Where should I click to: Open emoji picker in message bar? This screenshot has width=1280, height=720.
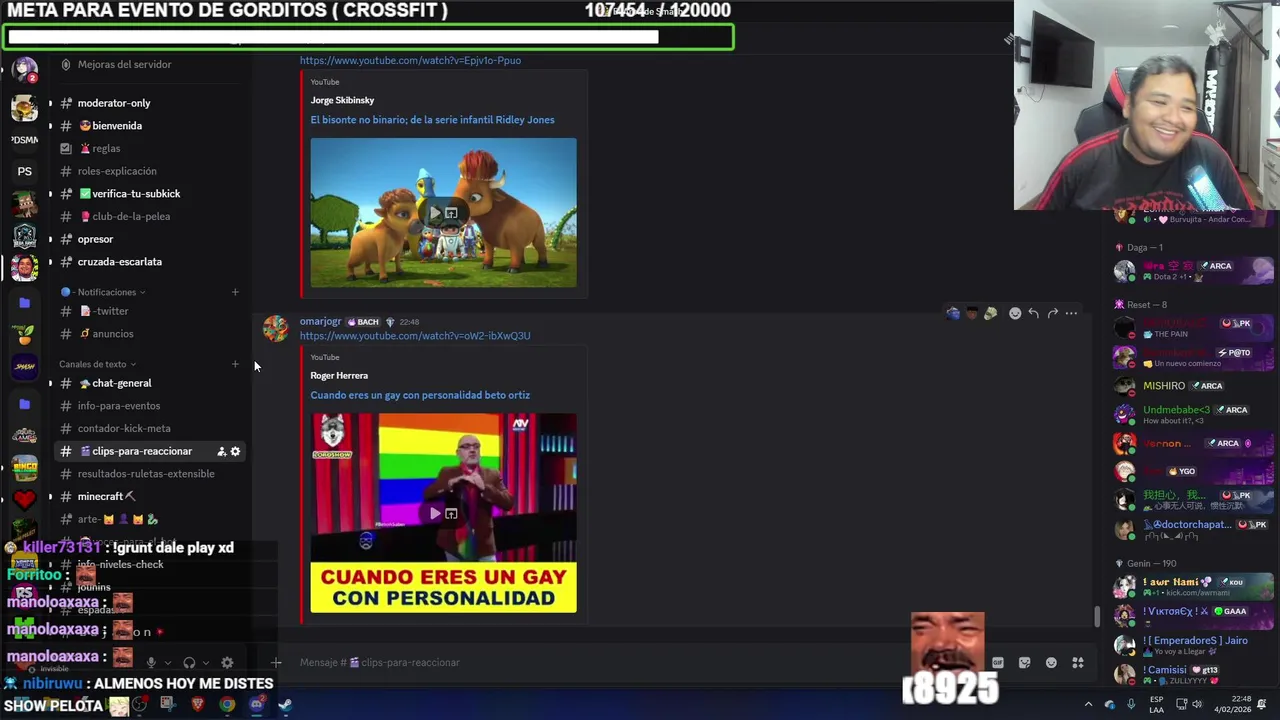click(1051, 662)
